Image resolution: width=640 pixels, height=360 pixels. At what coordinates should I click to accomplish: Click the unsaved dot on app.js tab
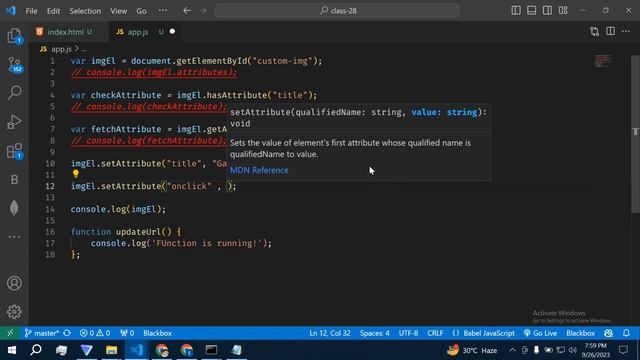pyautogui.click(x=172, y=31)
